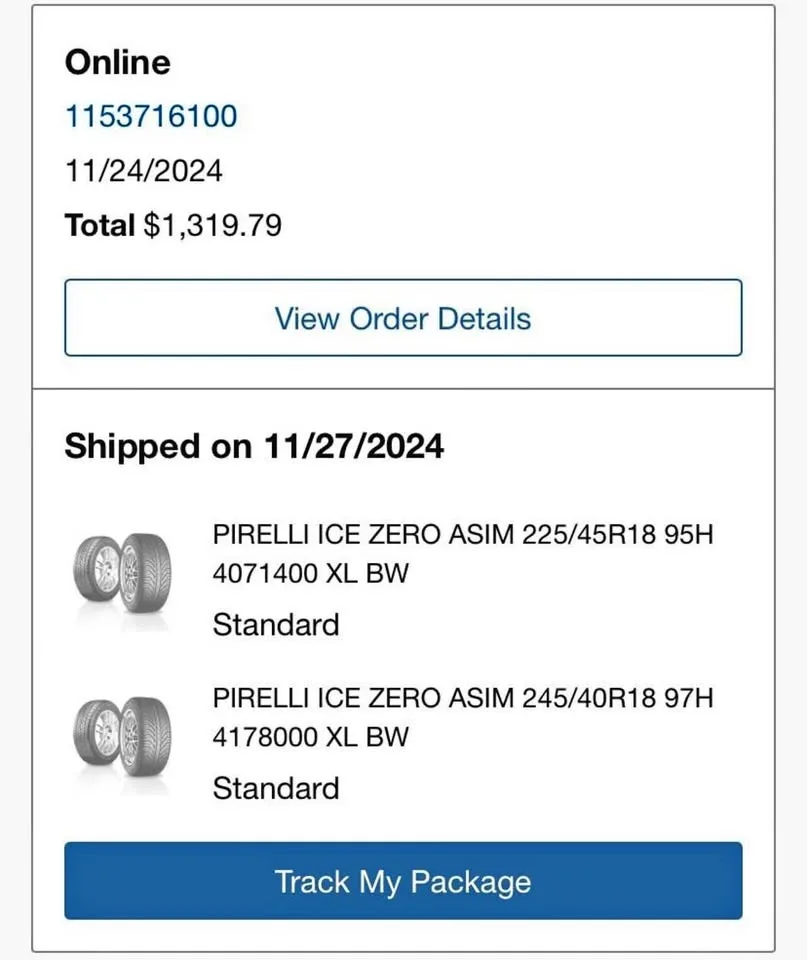Click the PIRELLI ICE ZERO 245/40R18 product title
The height and width of the screenshot is (960, 807).
pyautogui.click(x=463, y=698)
